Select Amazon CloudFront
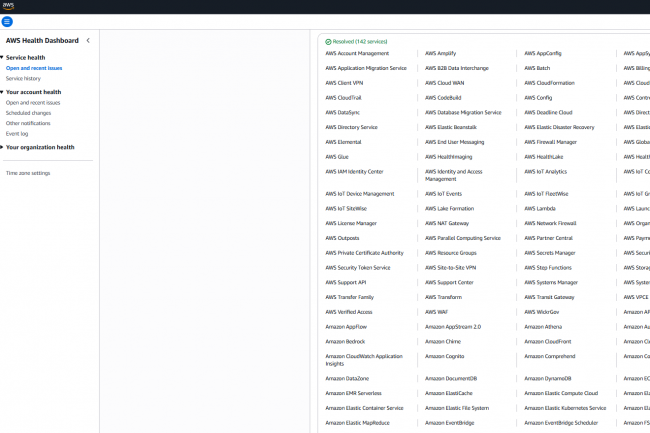Screen dimensions: 650x433 tap(548, 341)
